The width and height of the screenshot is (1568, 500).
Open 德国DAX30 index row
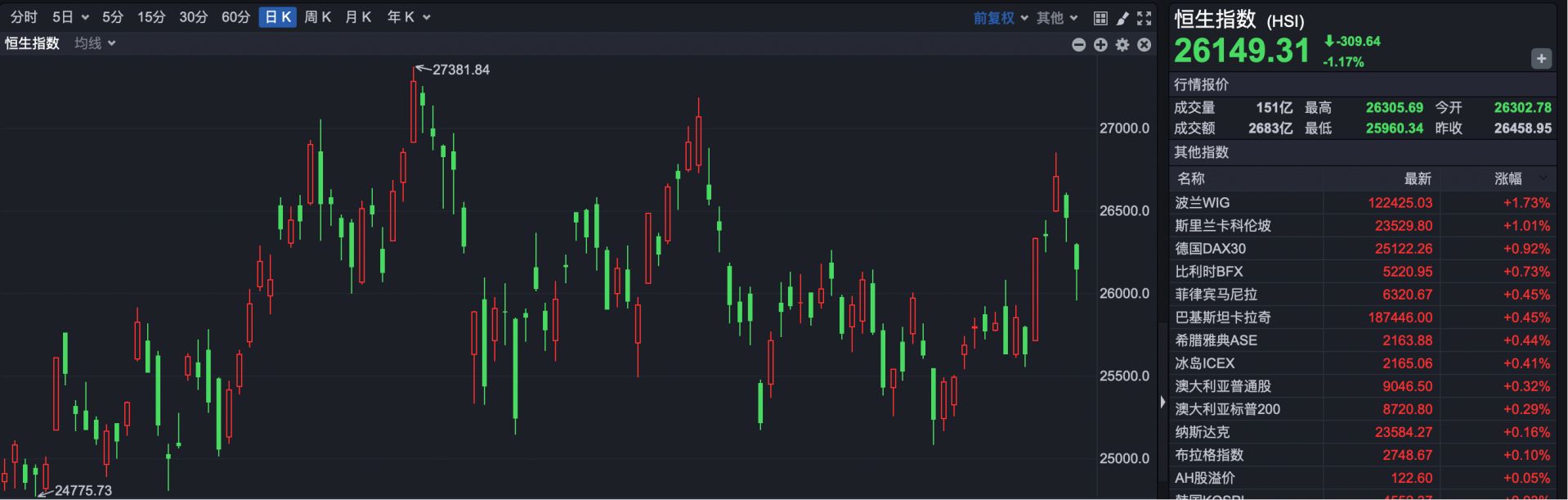tap(1211, 249)
